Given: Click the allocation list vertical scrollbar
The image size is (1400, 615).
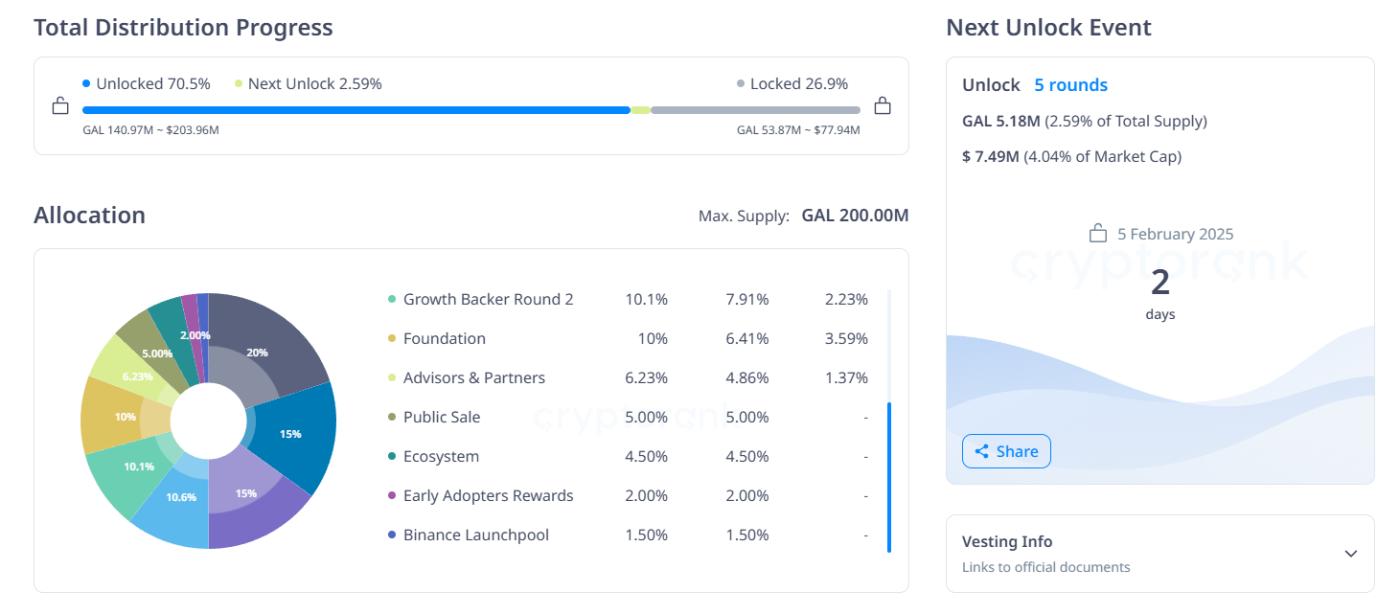Looking at the screenshot, I should (x=889, y=476).
